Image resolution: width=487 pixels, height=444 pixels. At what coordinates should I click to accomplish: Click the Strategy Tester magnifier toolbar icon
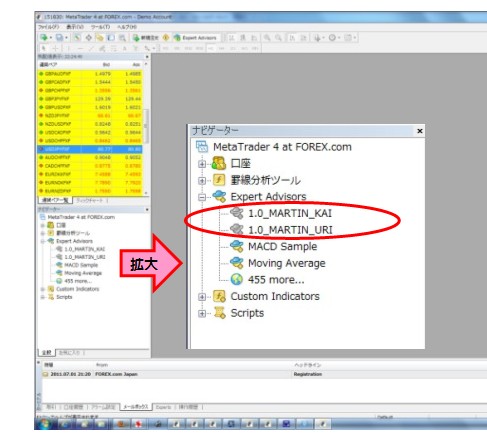[x=122, y=38]
